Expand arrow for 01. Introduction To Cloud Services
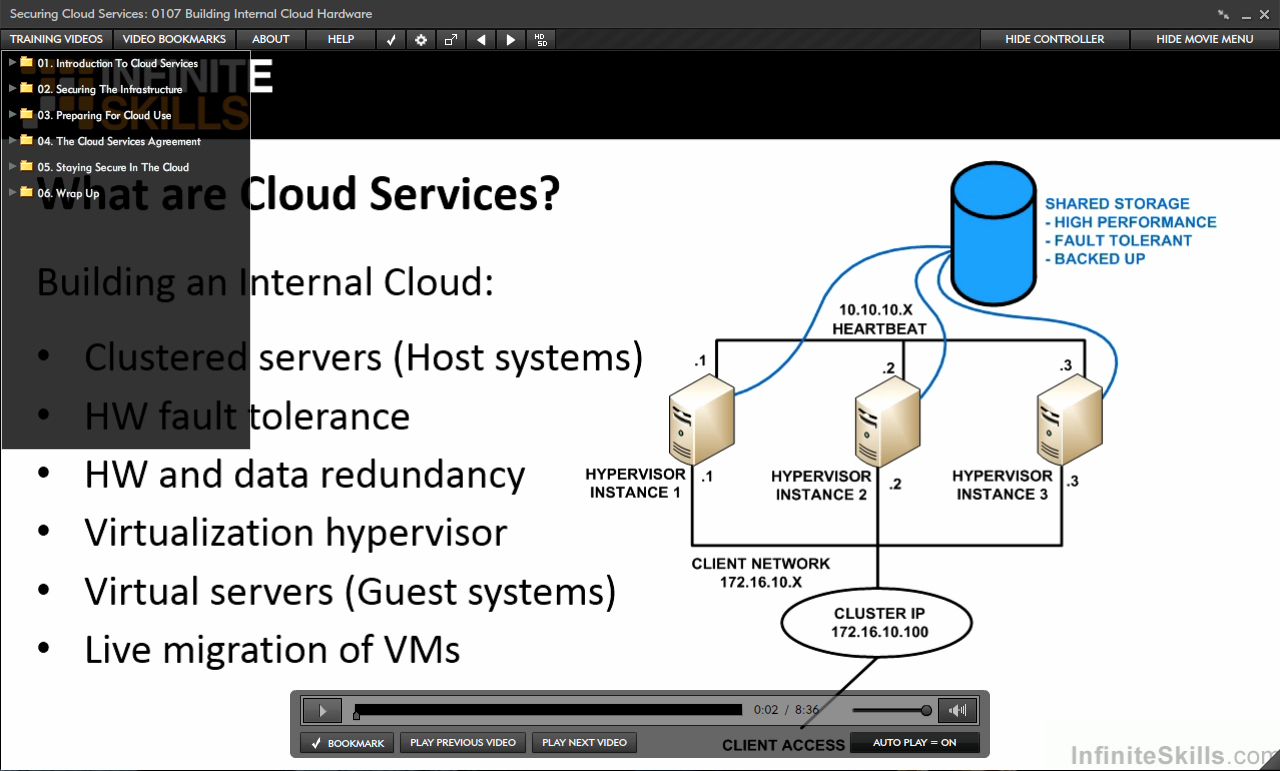Image resolution: width=1280 pixels, height=771 pixels. point(12,62)
